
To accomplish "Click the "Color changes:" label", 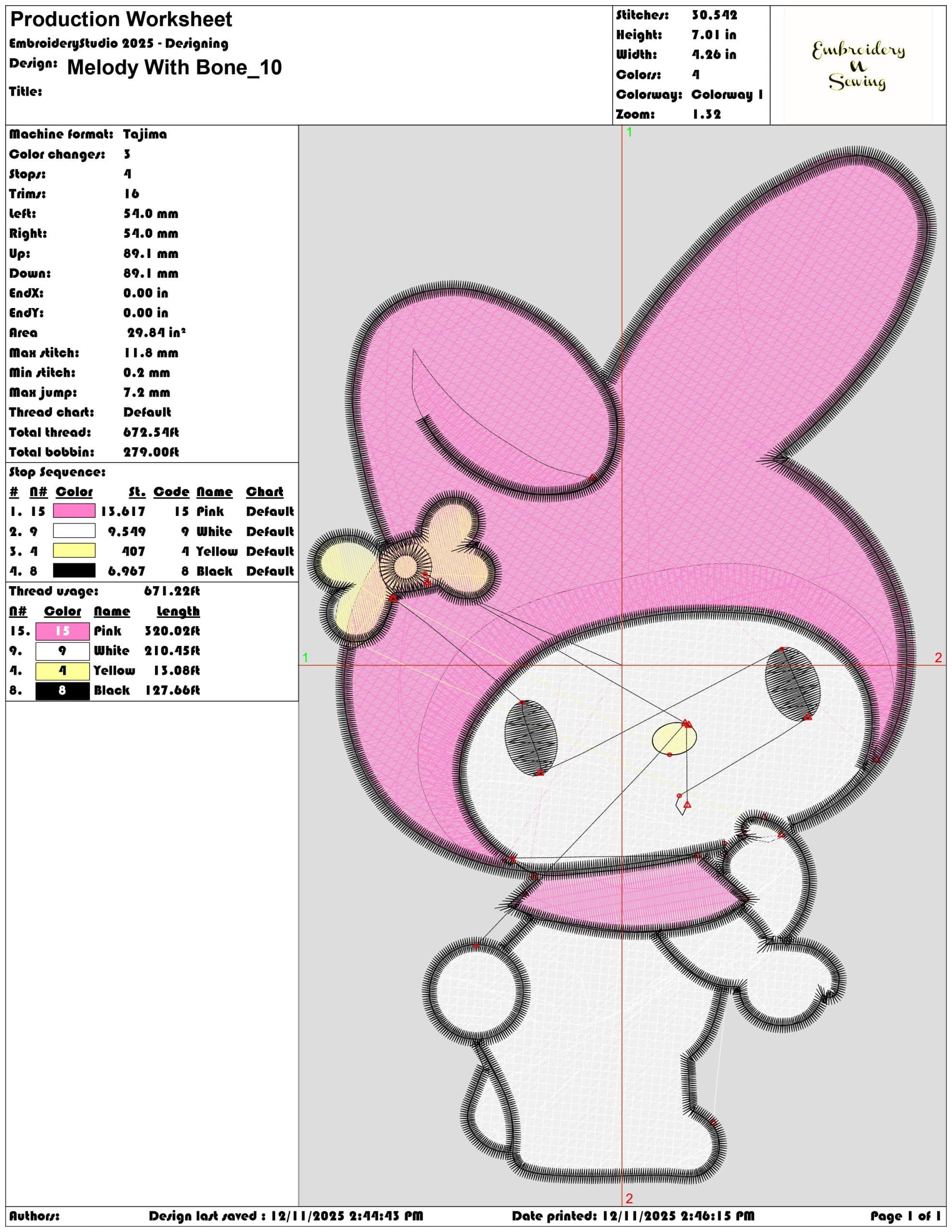I will click(x=57, y=154).
